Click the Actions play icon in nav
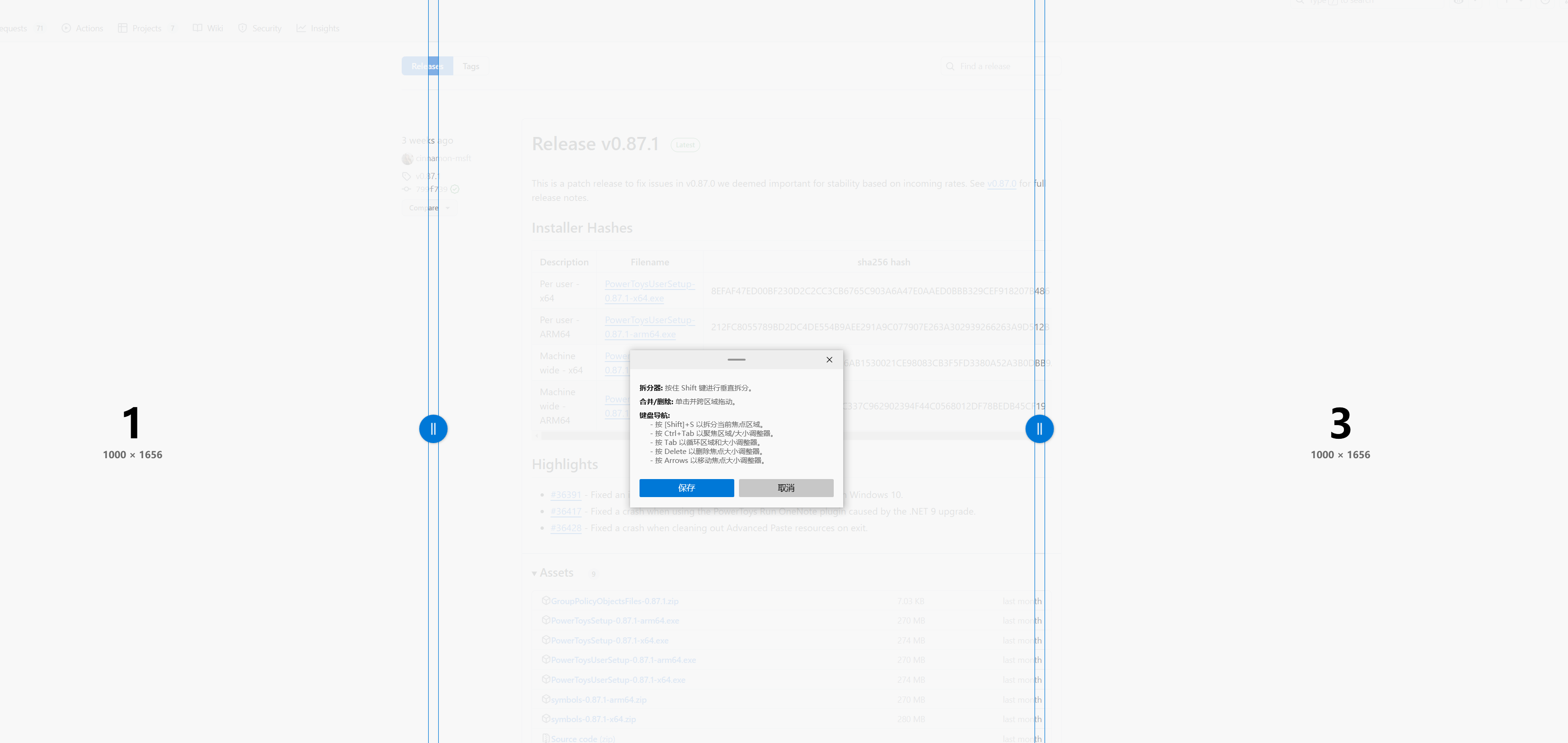The width and height of the screenshot is (1568, 743). [66, 28]
